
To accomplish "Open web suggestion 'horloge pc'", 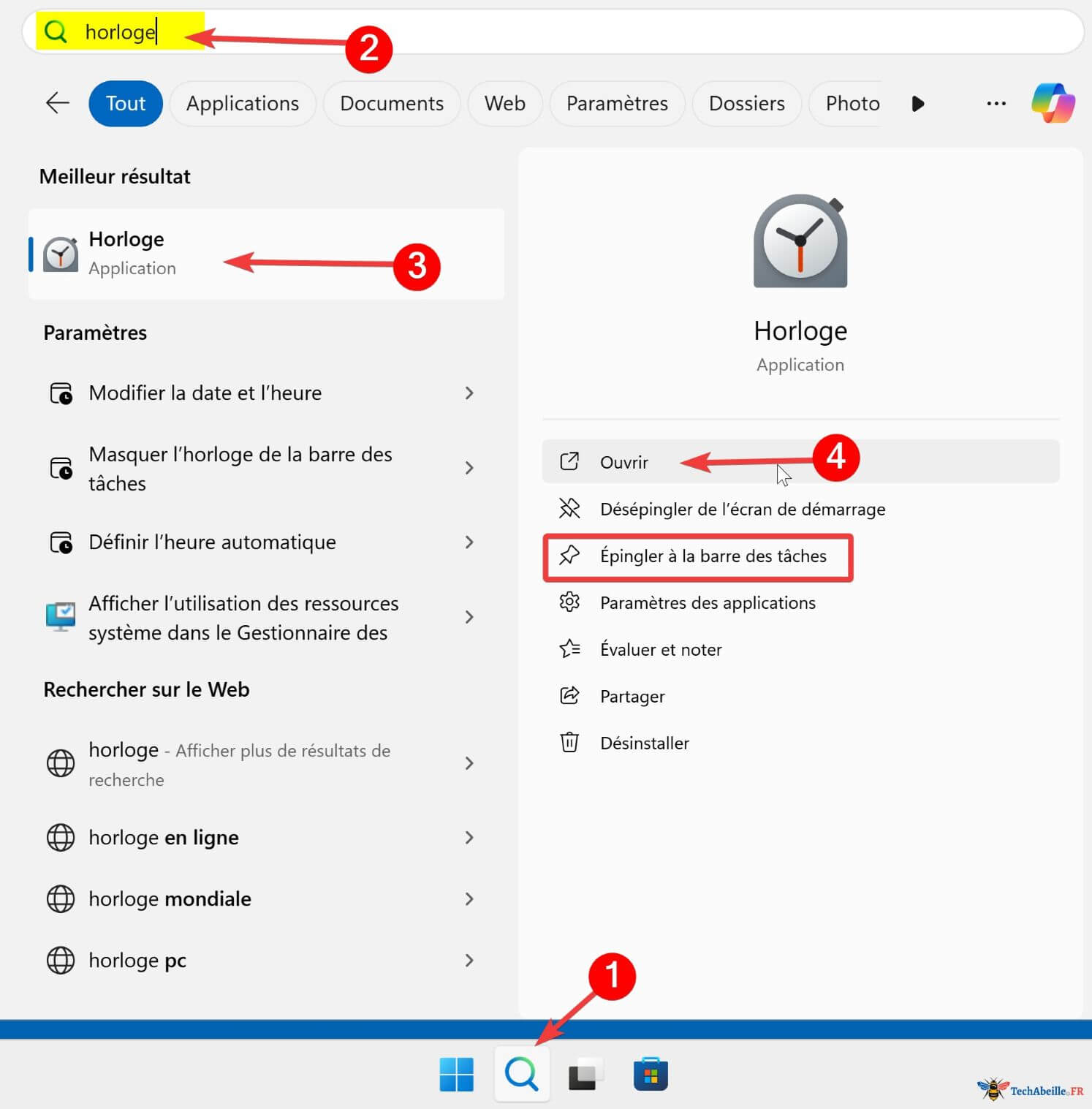I will [266, 961].
